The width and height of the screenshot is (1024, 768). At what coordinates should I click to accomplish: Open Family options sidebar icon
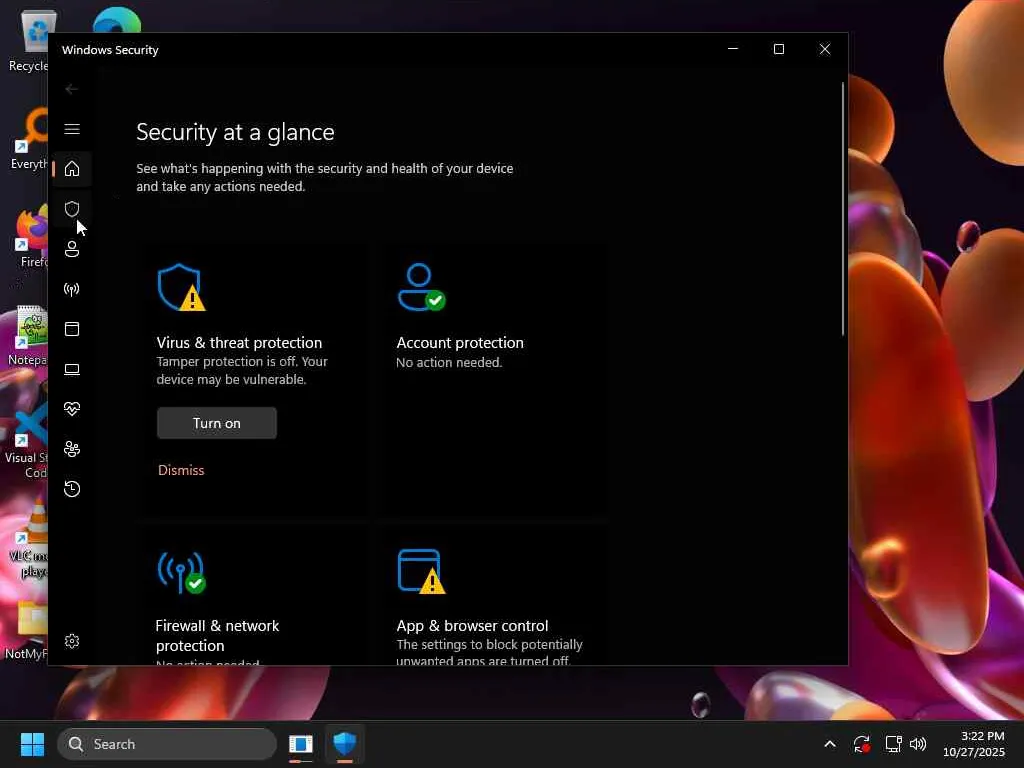click(x=72, y=449)
